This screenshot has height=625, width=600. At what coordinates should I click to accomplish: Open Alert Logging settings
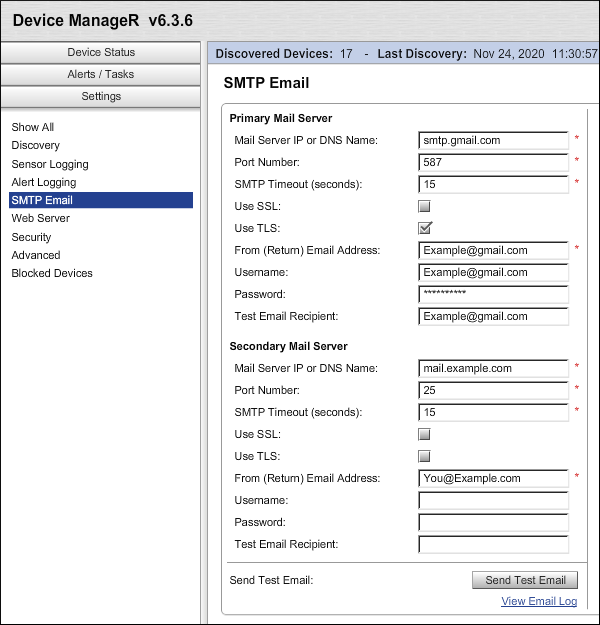point(43,182)
